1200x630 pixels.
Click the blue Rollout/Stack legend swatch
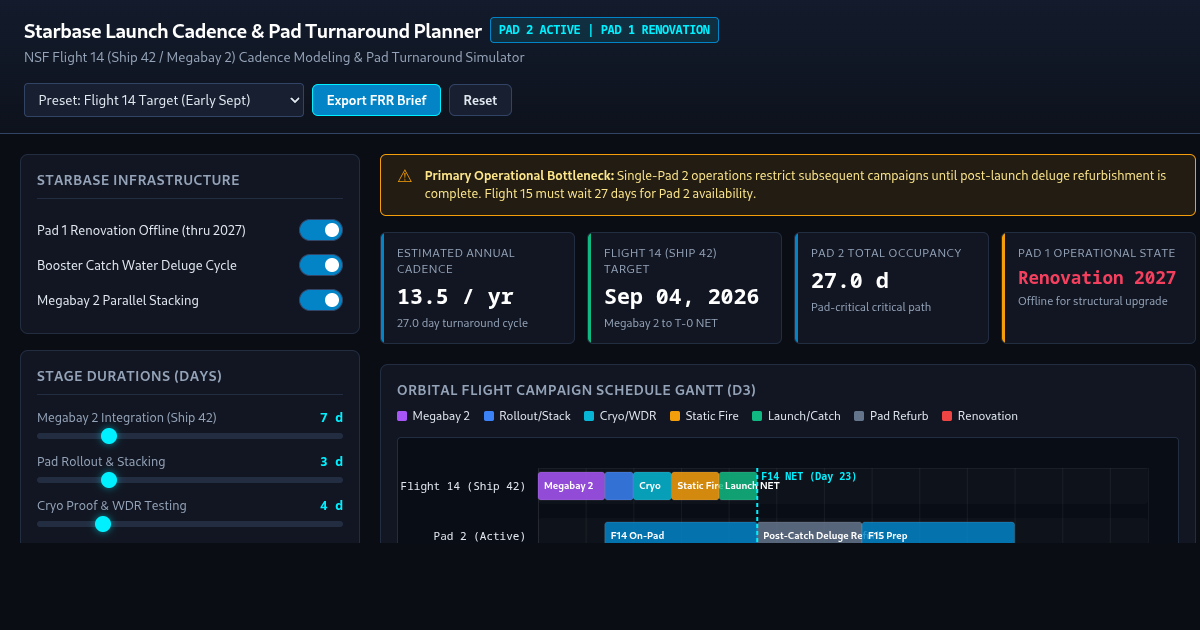(x=489, y=416)
